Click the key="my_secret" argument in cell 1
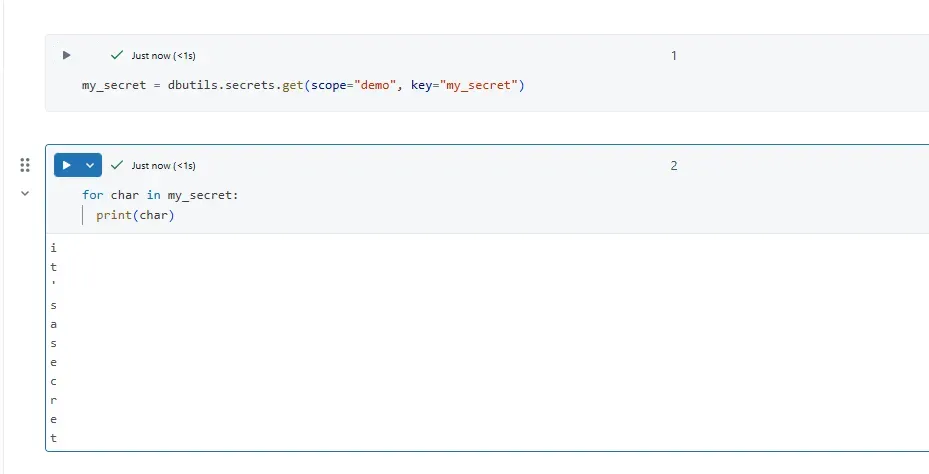Screen dimensions: 929x474 tap(464, 86)
